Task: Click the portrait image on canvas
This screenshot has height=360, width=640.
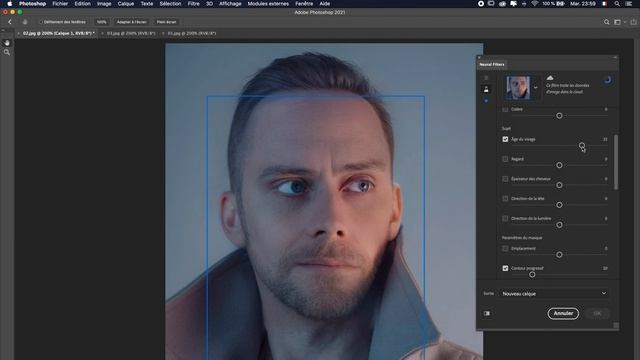Action: tap(324, 202)
